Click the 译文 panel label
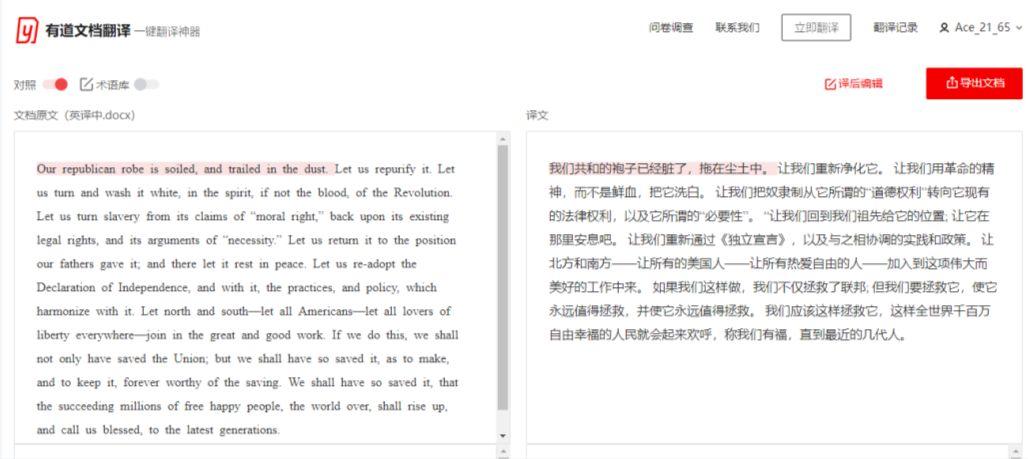This screenshot has width=1028, height=459. [x=537, y=115]
